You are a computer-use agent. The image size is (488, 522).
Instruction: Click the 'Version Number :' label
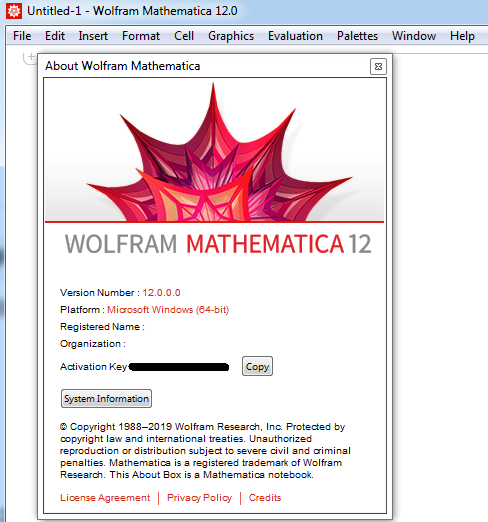(x=100, y=293)
